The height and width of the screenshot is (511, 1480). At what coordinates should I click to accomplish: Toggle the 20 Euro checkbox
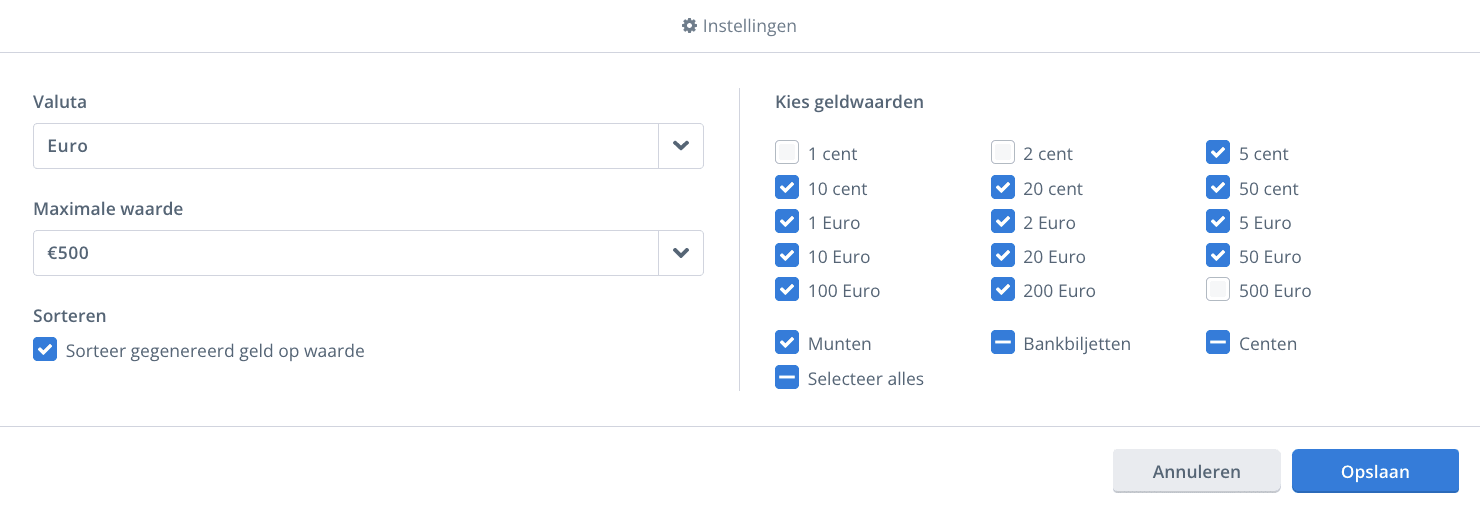1003,255
